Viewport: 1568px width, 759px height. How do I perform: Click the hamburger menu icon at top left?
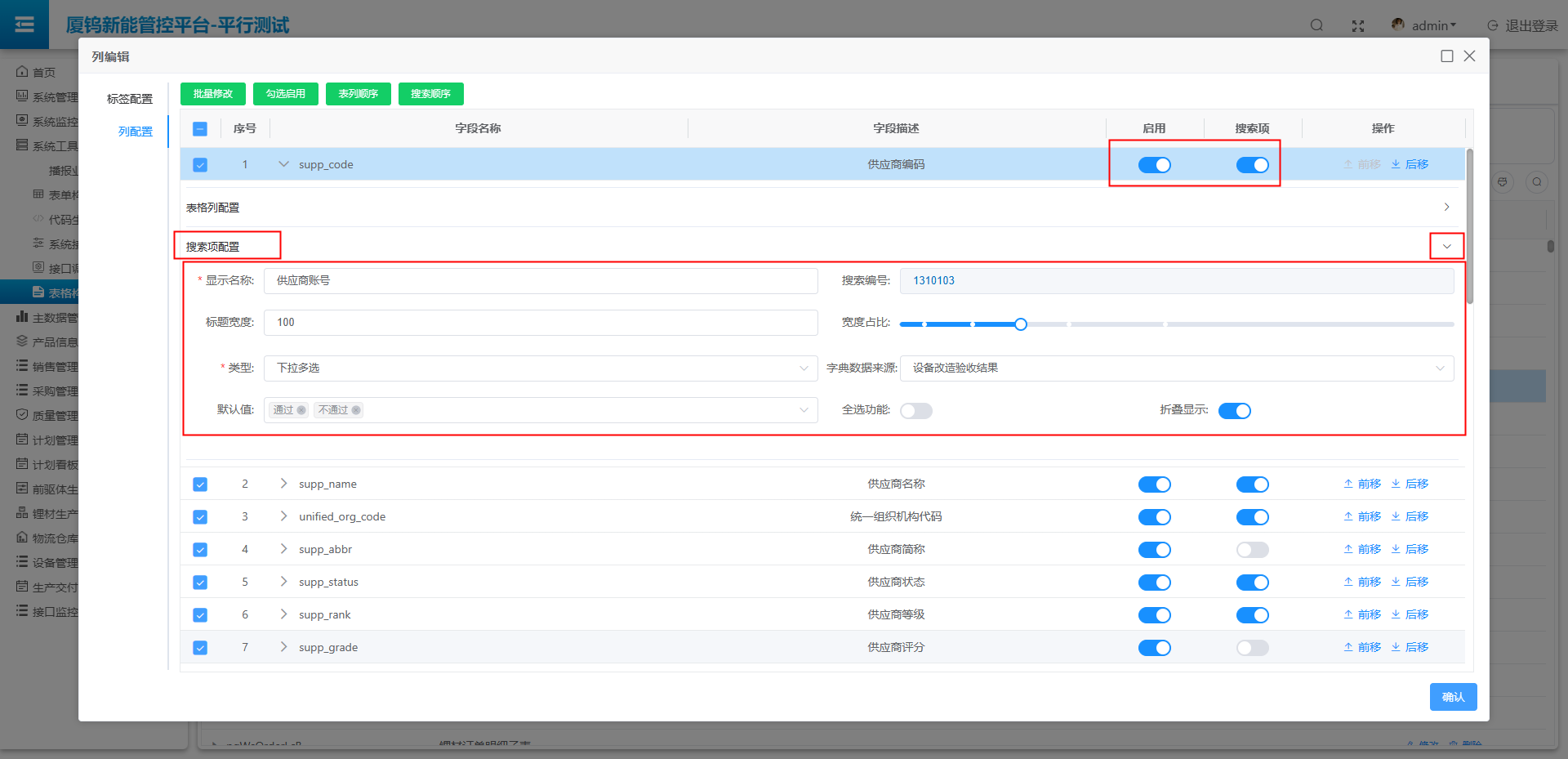[x=24, y=25]
